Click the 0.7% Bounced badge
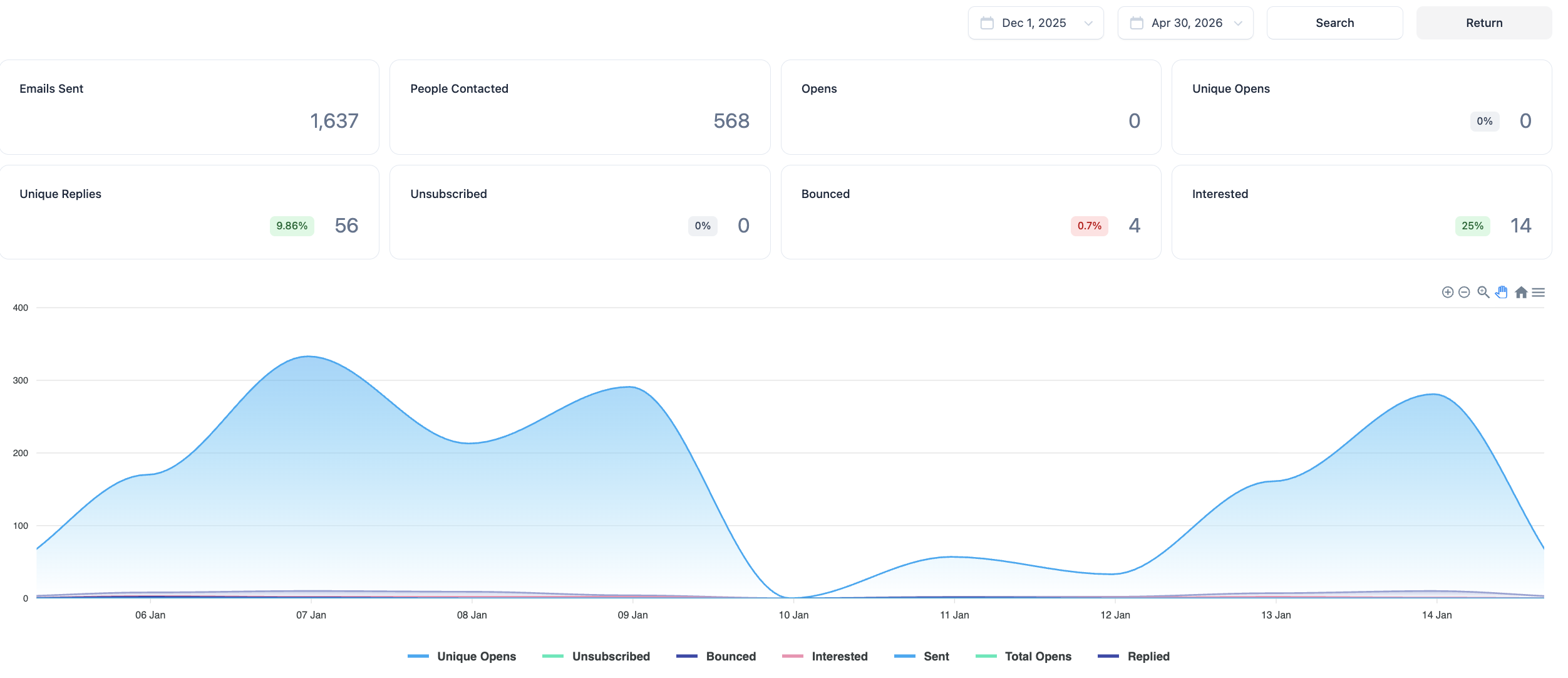Screen dimensions: 1568x678 1089,226
